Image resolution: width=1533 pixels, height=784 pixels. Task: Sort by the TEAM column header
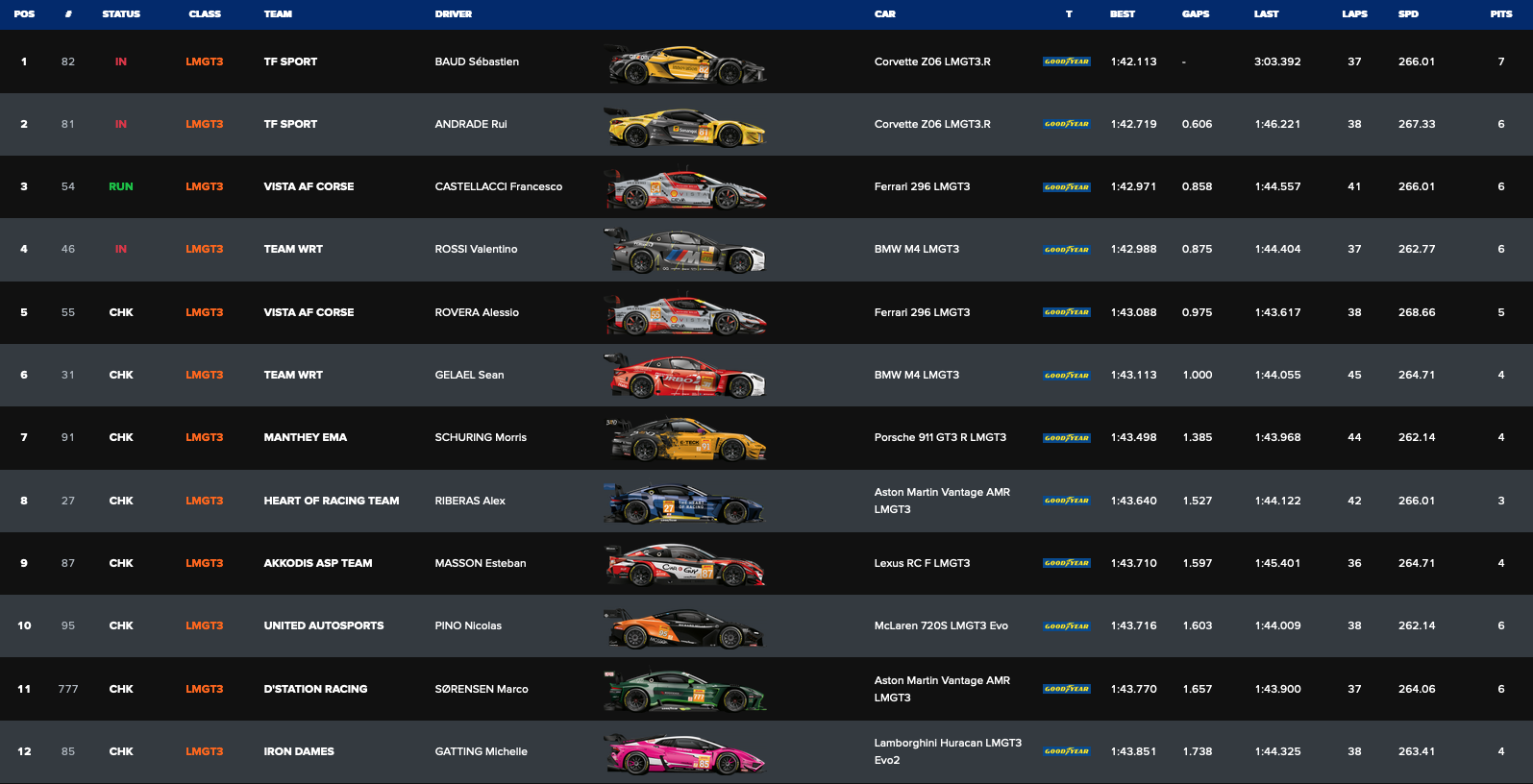coord(278,14)
